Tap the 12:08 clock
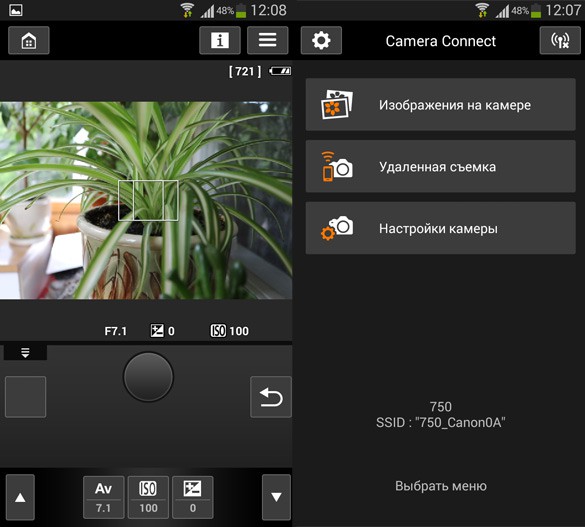Image resolution: width=585 pixels, height=527 pixels. 268,10
